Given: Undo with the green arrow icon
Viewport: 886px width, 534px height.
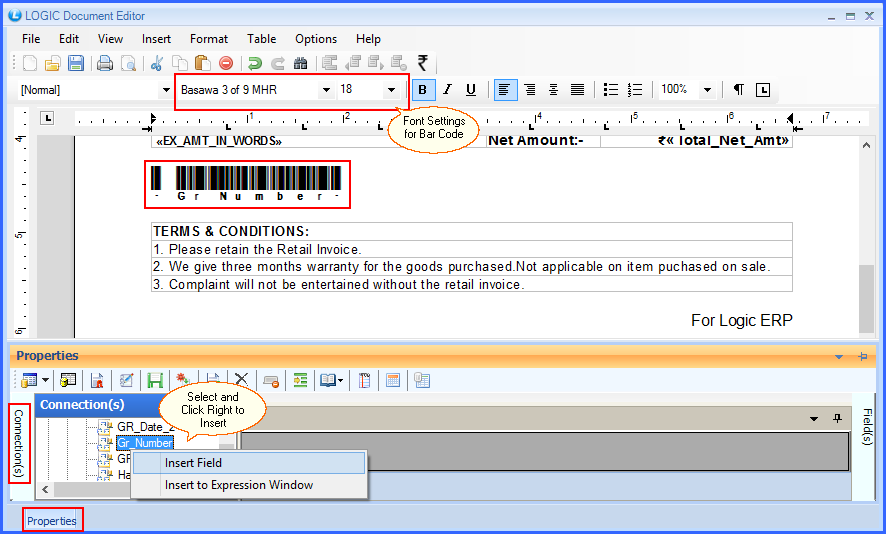Looking at the screenshot, I should [x=255, y=63].
